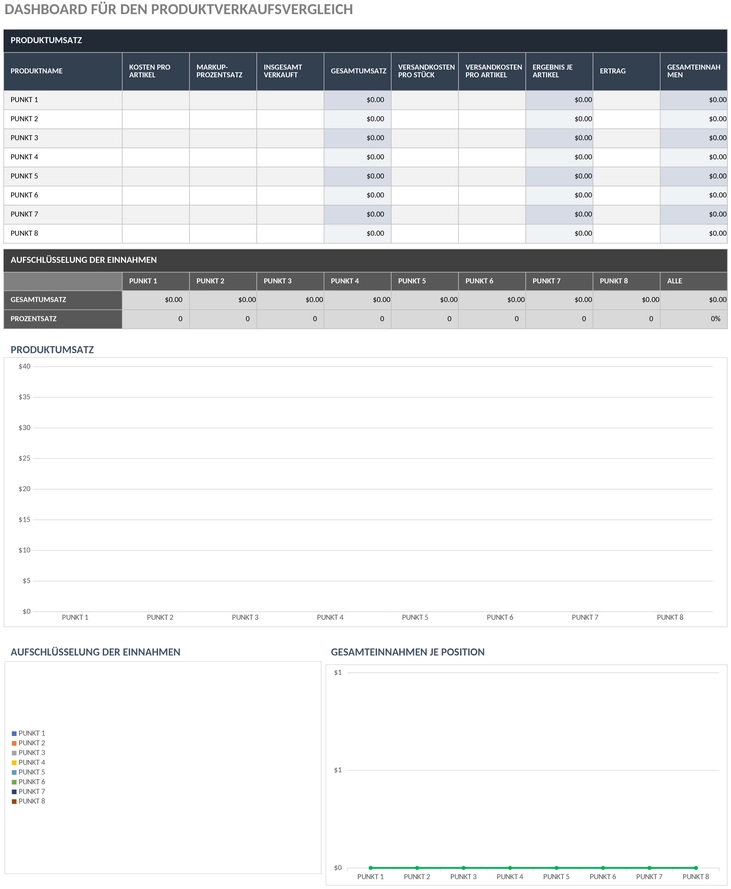Click the PRODUKTNAME column header
This screenshot has height=889, width=731.
tap(63, 71)
